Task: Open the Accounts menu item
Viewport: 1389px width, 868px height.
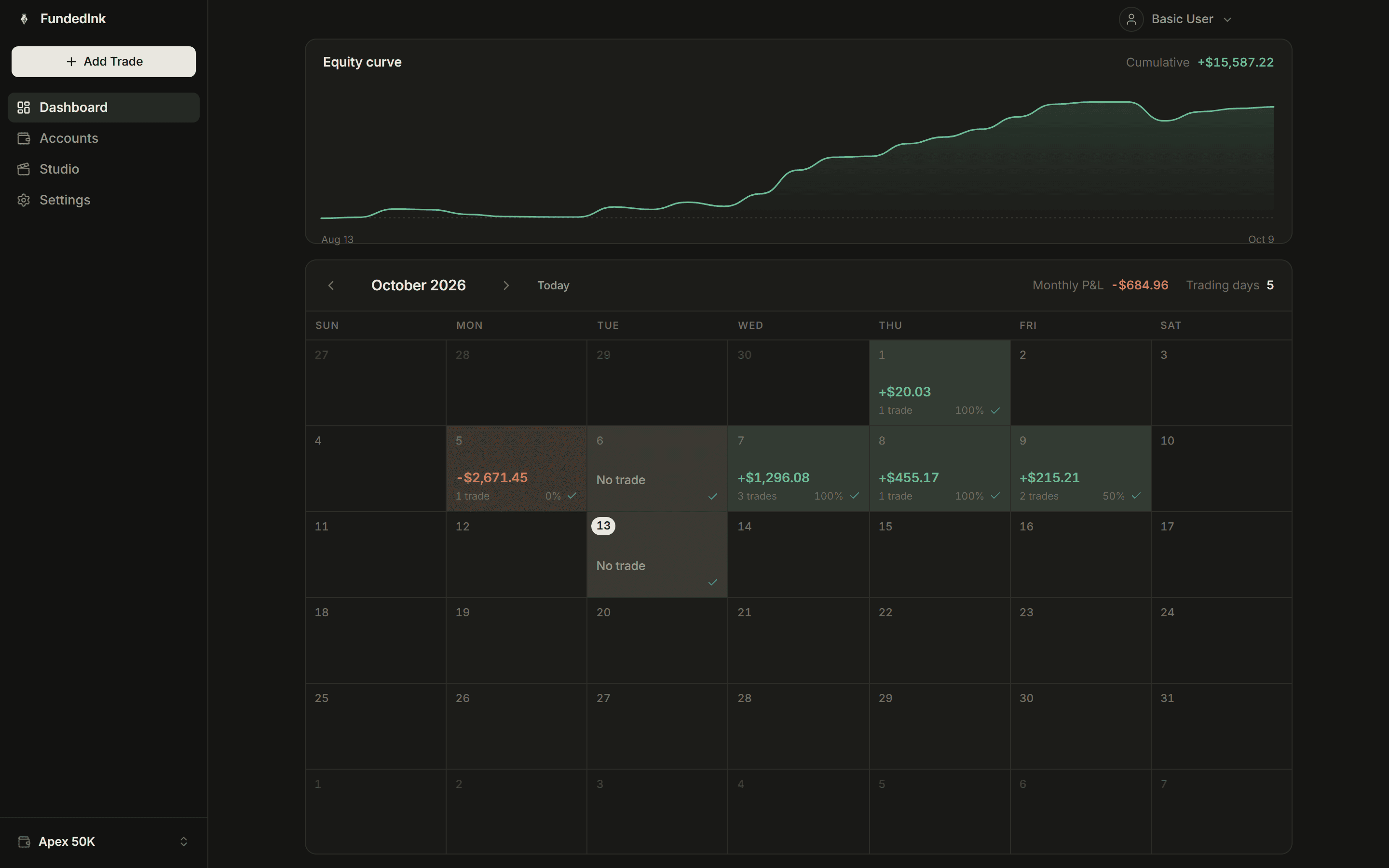Action: pos(104,138)
